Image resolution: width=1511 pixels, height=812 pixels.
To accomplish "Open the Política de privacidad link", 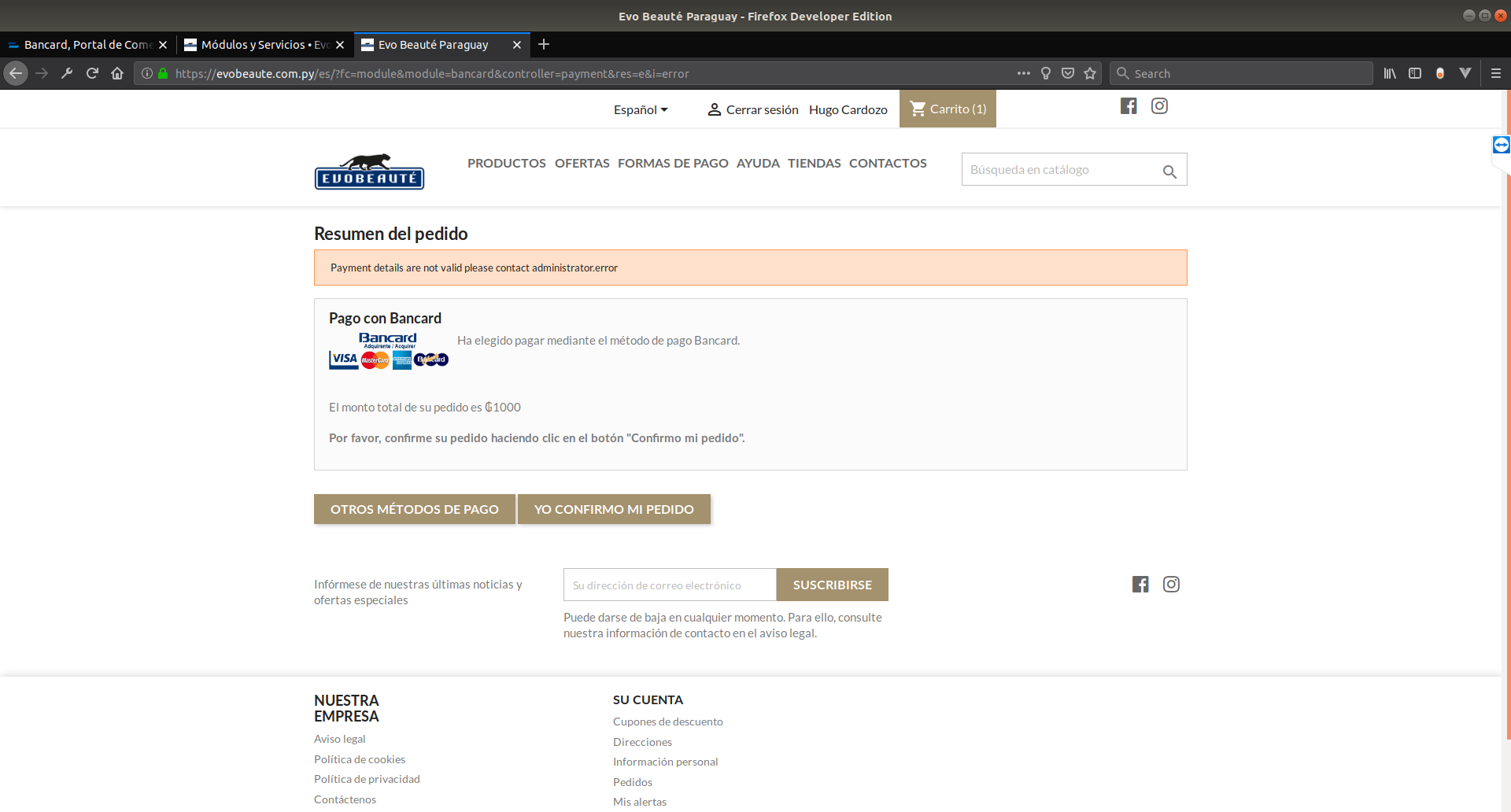I will point(367,779).
